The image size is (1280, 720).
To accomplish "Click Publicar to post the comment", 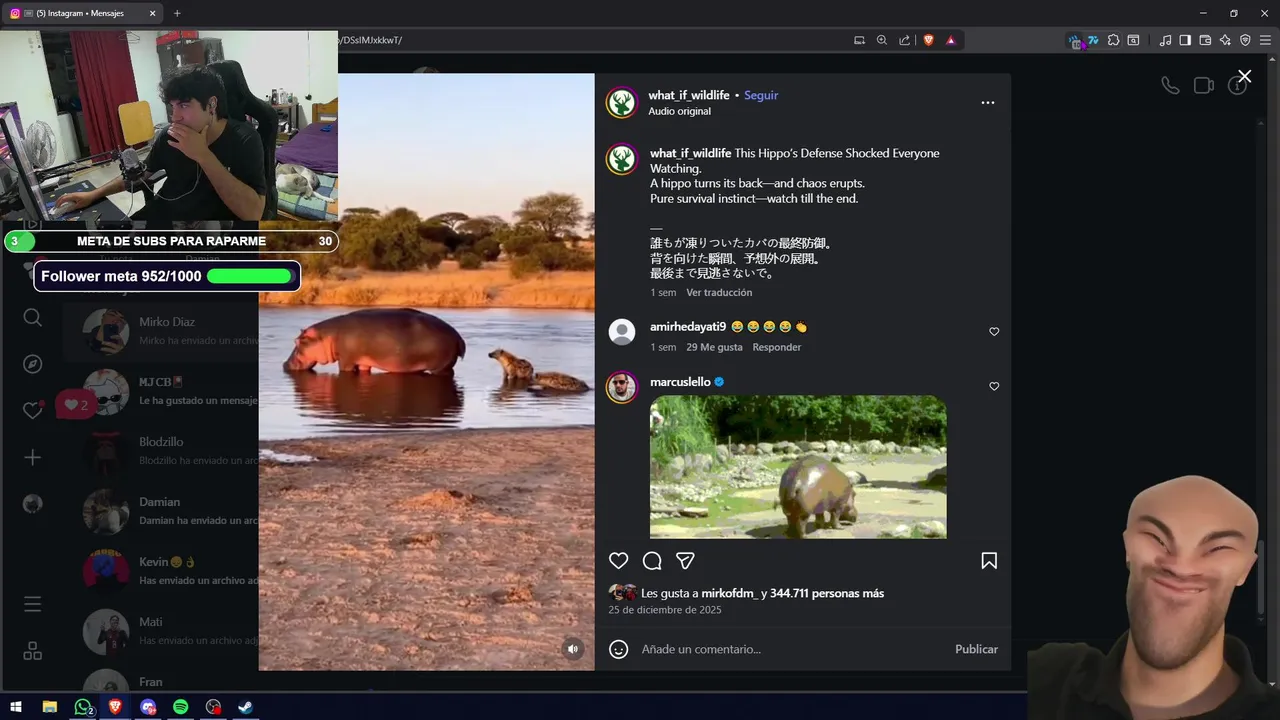I will (x=976, y=649).
